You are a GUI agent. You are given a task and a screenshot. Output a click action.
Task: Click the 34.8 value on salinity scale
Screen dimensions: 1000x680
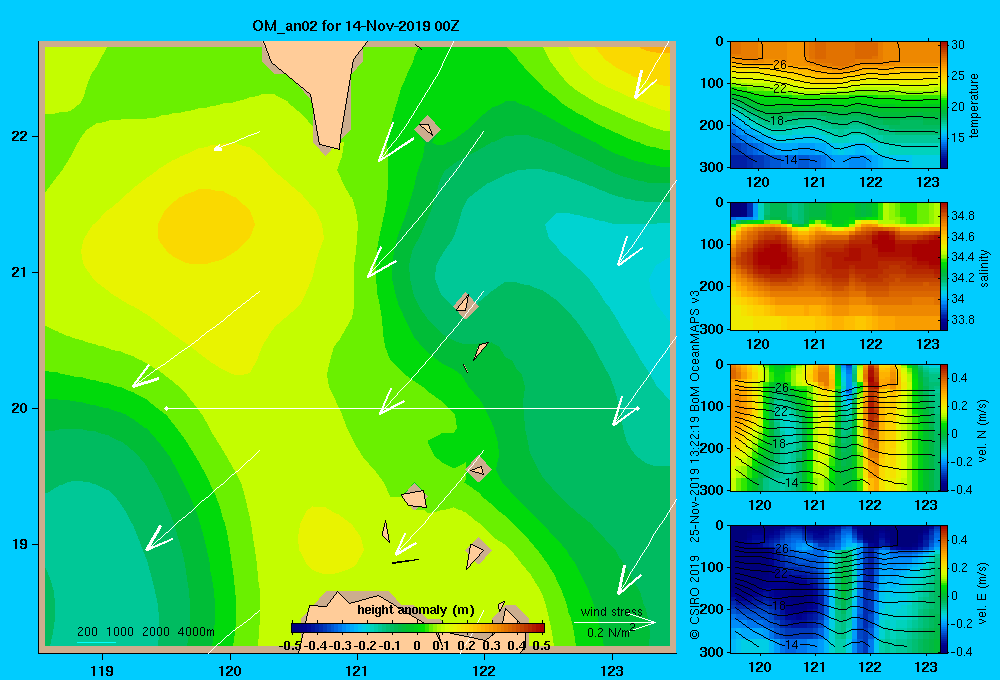[963, 216]
